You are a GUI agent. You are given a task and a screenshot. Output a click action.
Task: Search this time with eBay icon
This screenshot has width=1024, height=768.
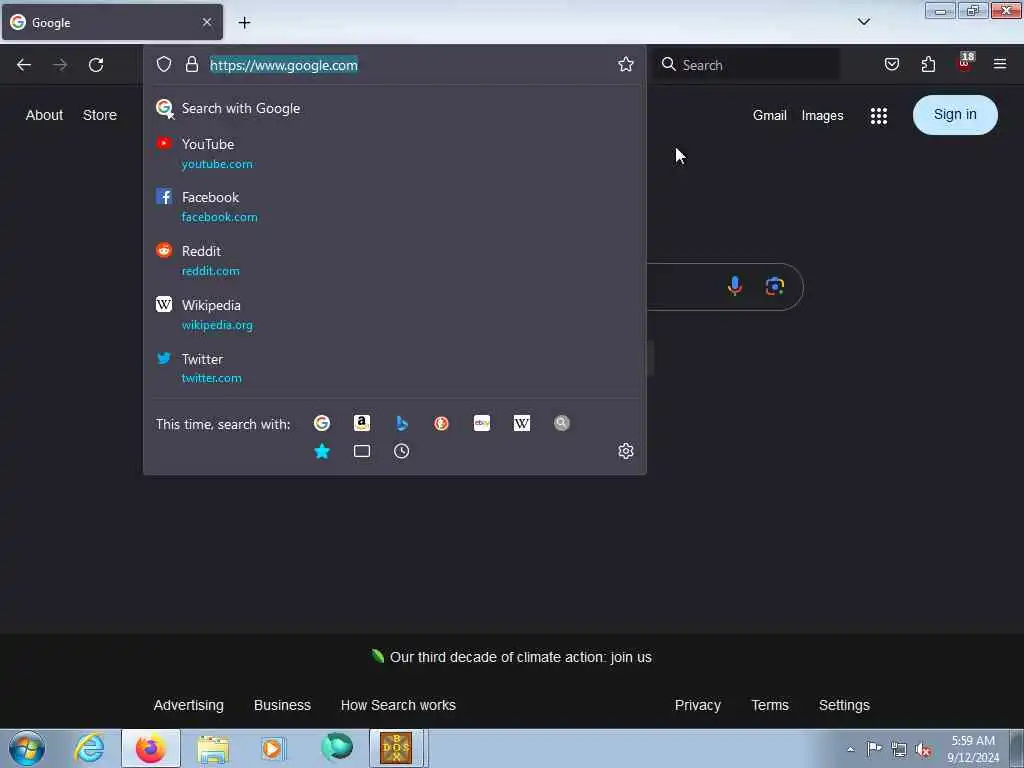pos(482,423)
